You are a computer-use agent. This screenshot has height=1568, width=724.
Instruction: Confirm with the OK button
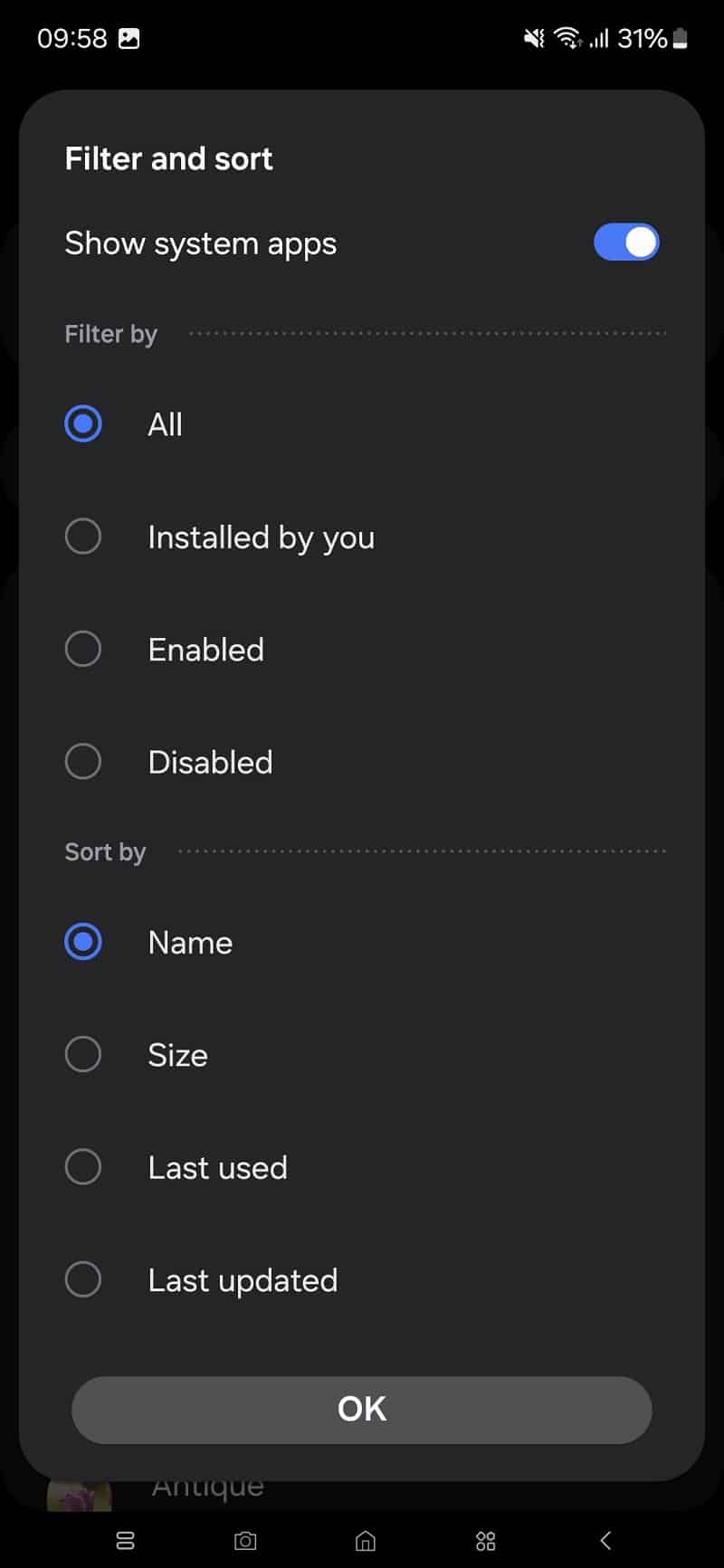pos(362,1410)
